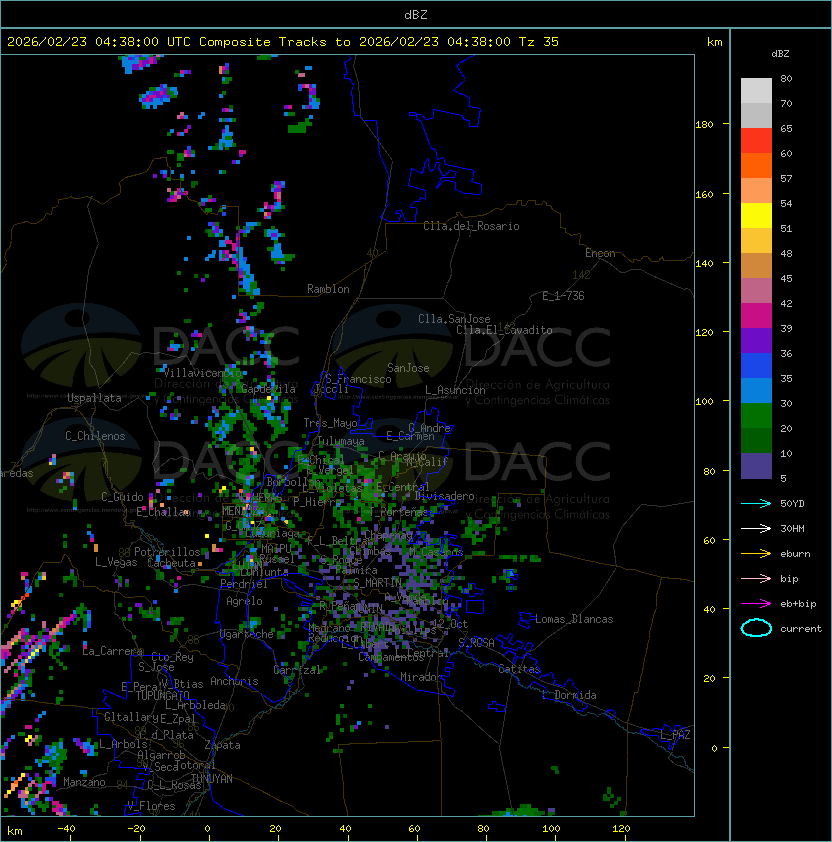Click the '45' value on the color scale
Image resolution: width=832 pixels, height=842 pixels.
coord(786,279)
